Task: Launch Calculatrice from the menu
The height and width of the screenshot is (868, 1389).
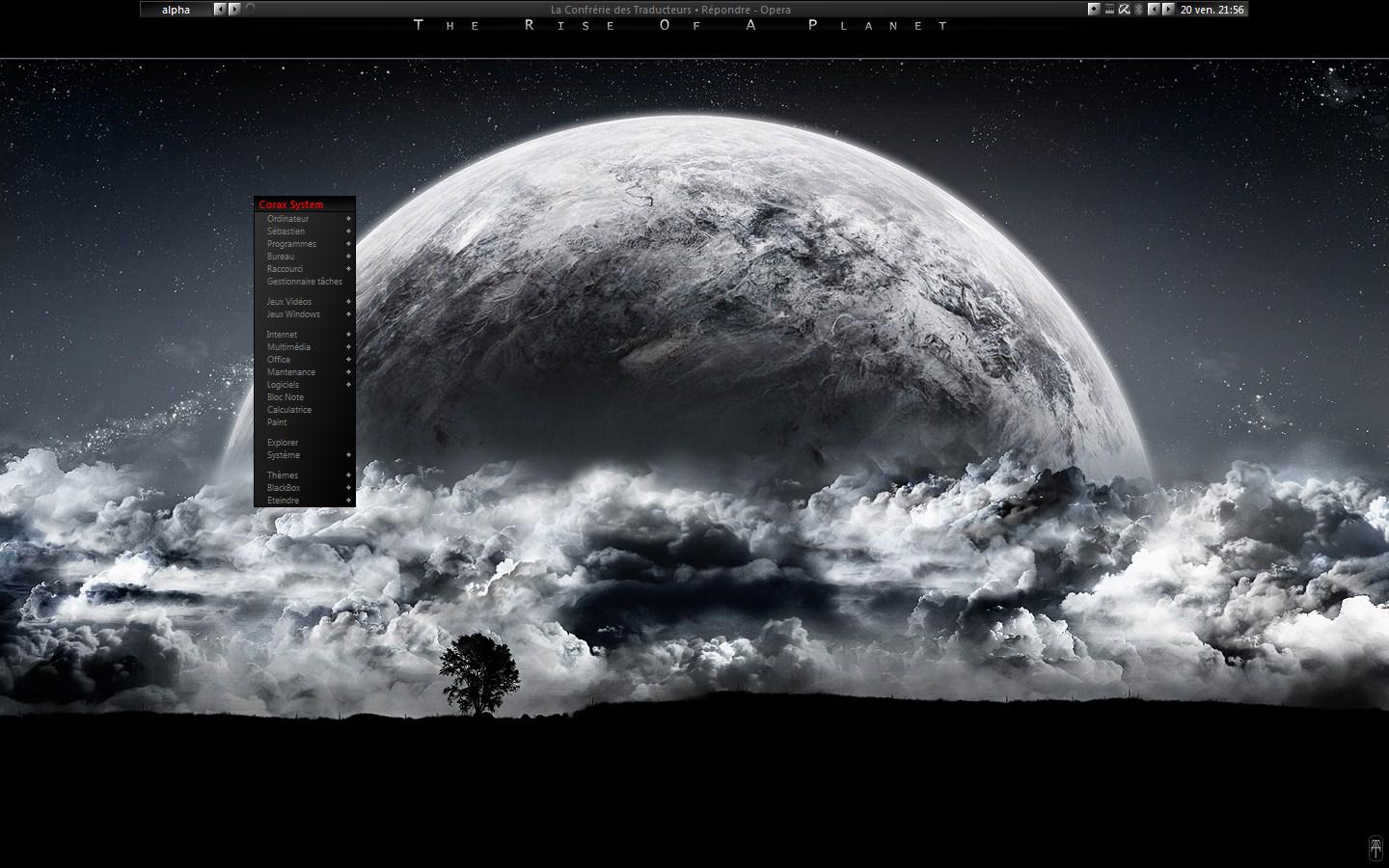Action: point(305,410)
